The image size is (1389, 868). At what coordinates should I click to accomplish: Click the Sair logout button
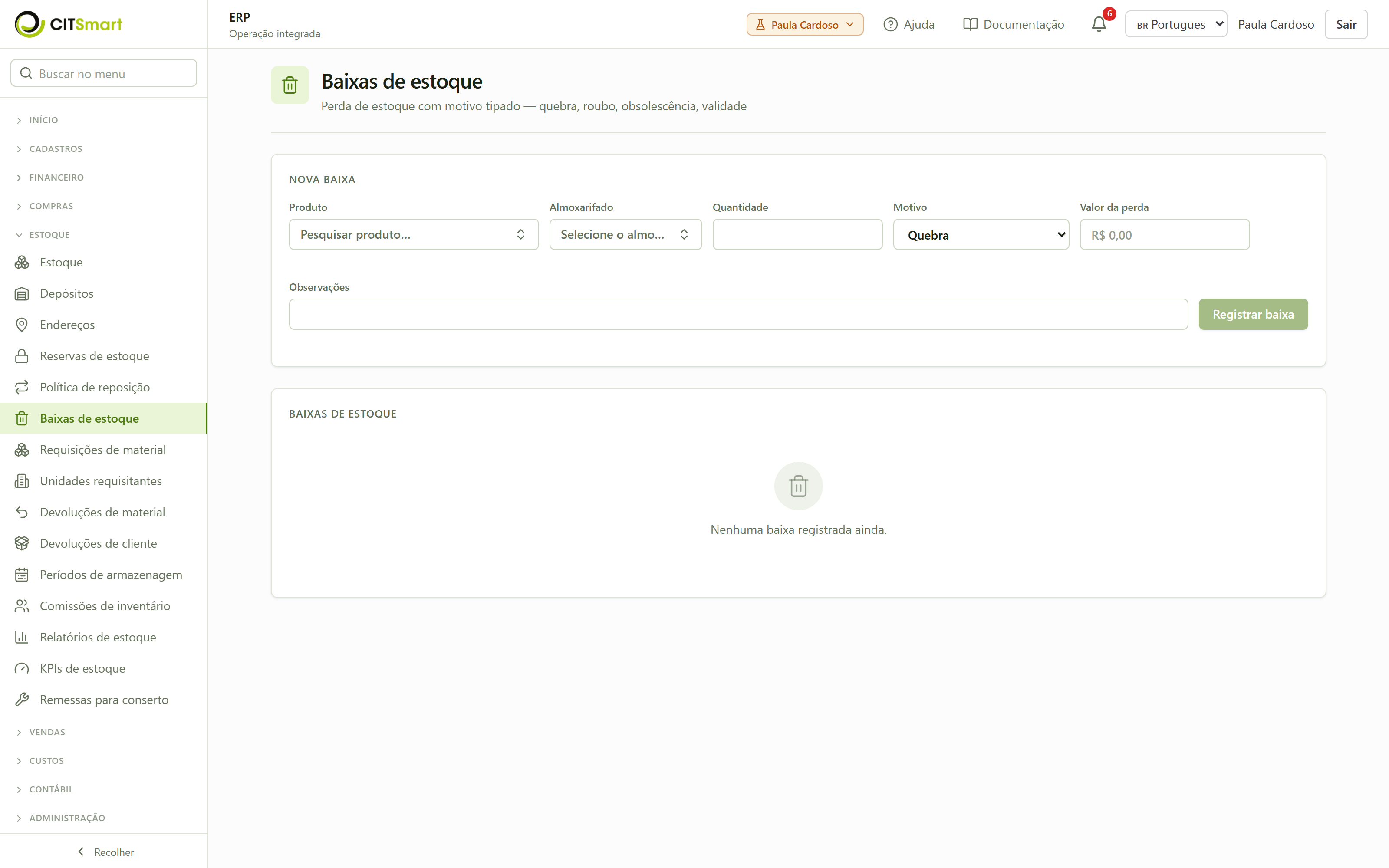pyautogui.click(x=1346, y=24)
